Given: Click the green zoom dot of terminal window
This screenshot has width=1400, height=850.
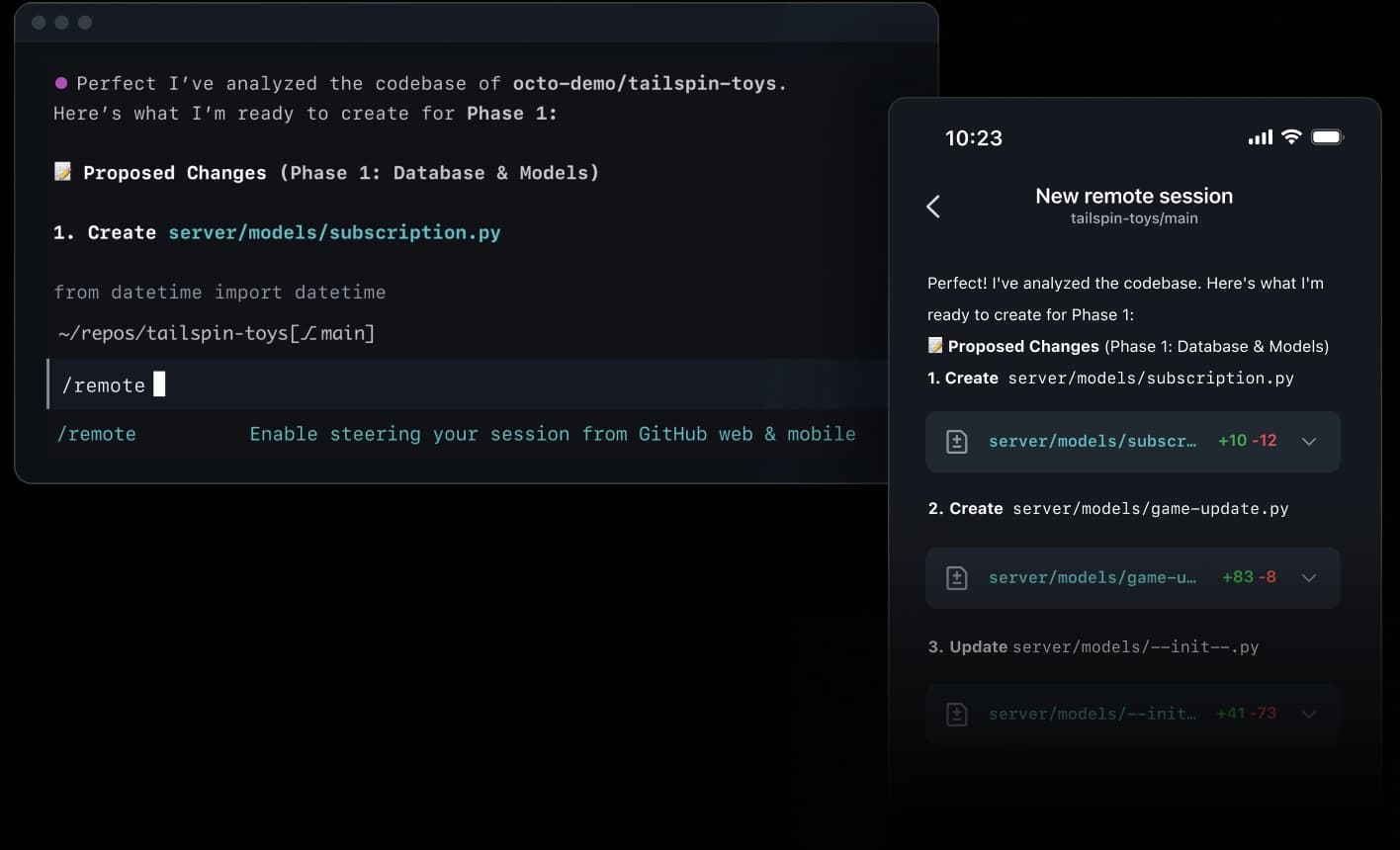Looking at the screenshot, I should point(85,22).
